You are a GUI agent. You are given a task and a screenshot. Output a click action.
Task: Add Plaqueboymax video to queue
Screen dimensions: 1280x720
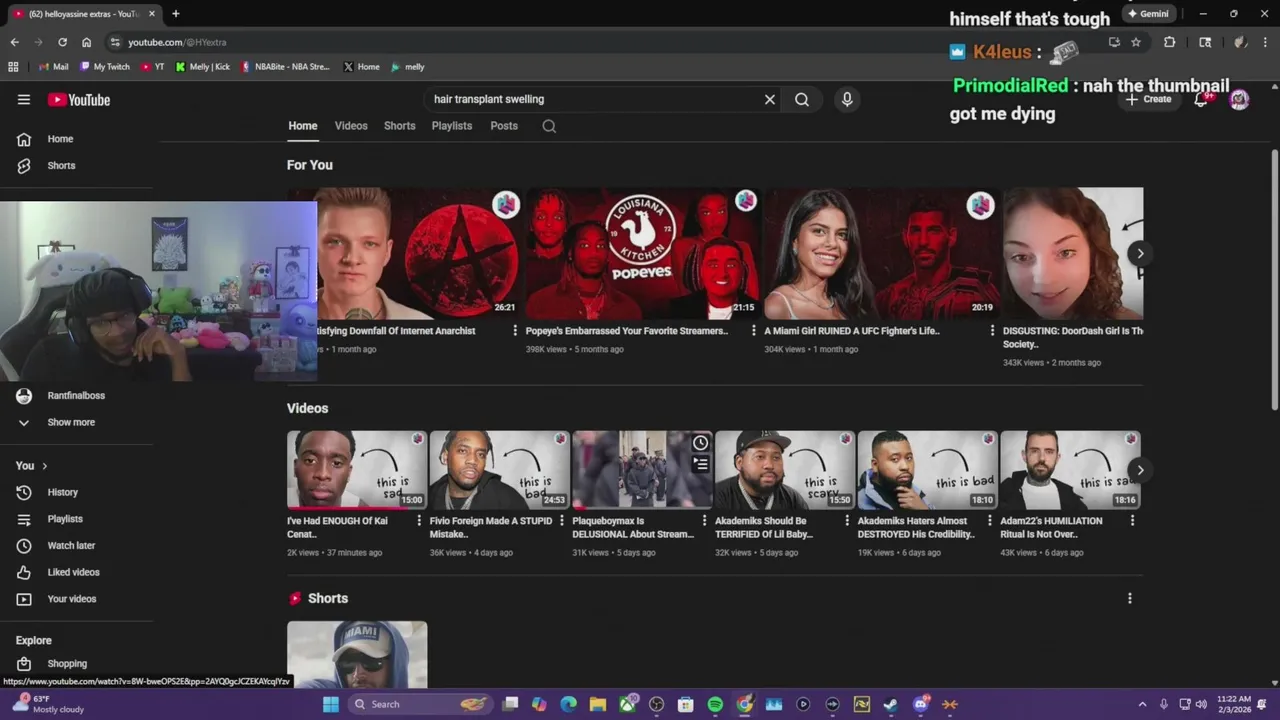point(701,463)
